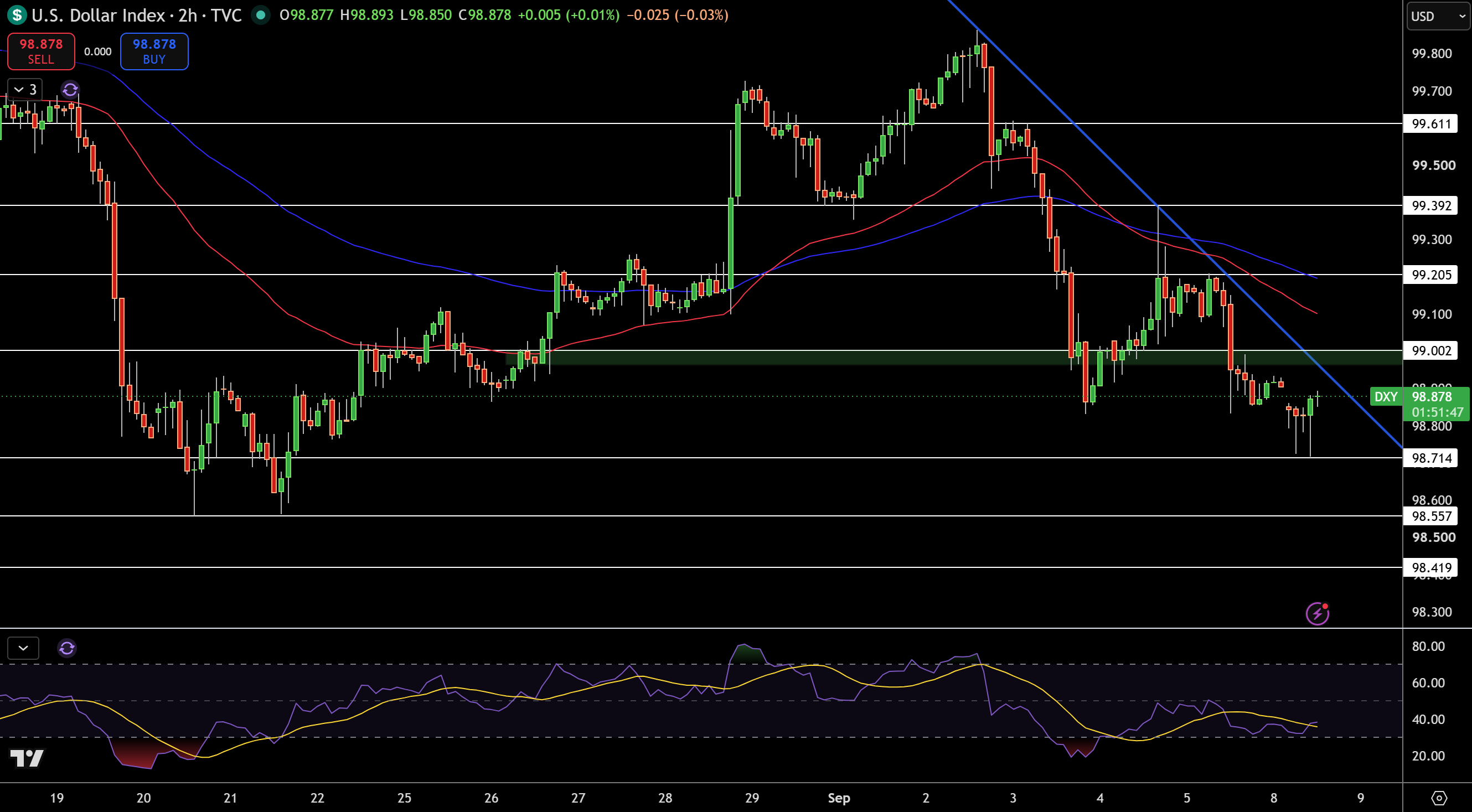Select the 99.205 price level label

pyautogui.click(x=1430, y=275)
